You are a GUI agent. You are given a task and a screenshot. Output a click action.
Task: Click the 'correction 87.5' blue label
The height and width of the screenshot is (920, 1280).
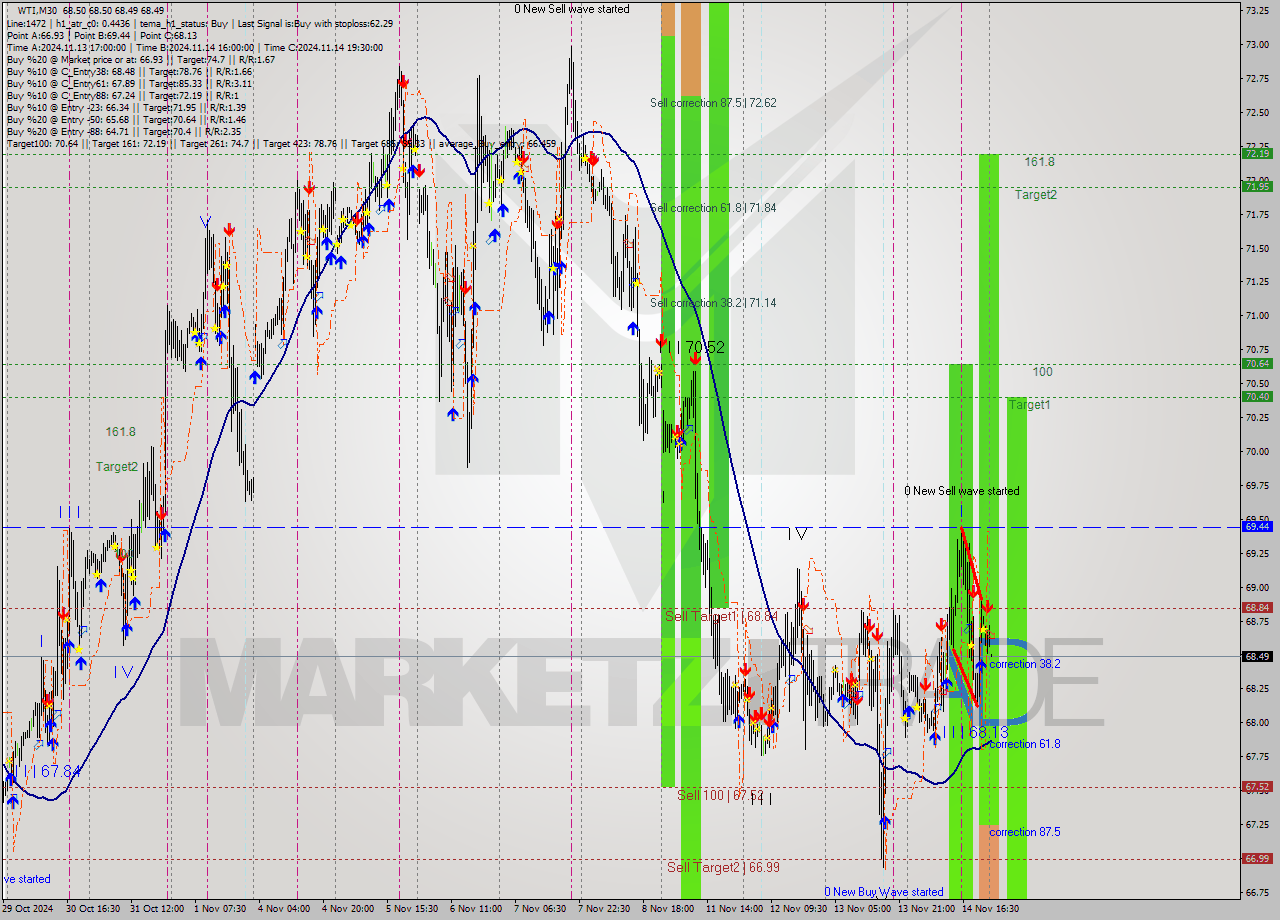tap(1025, 832)
